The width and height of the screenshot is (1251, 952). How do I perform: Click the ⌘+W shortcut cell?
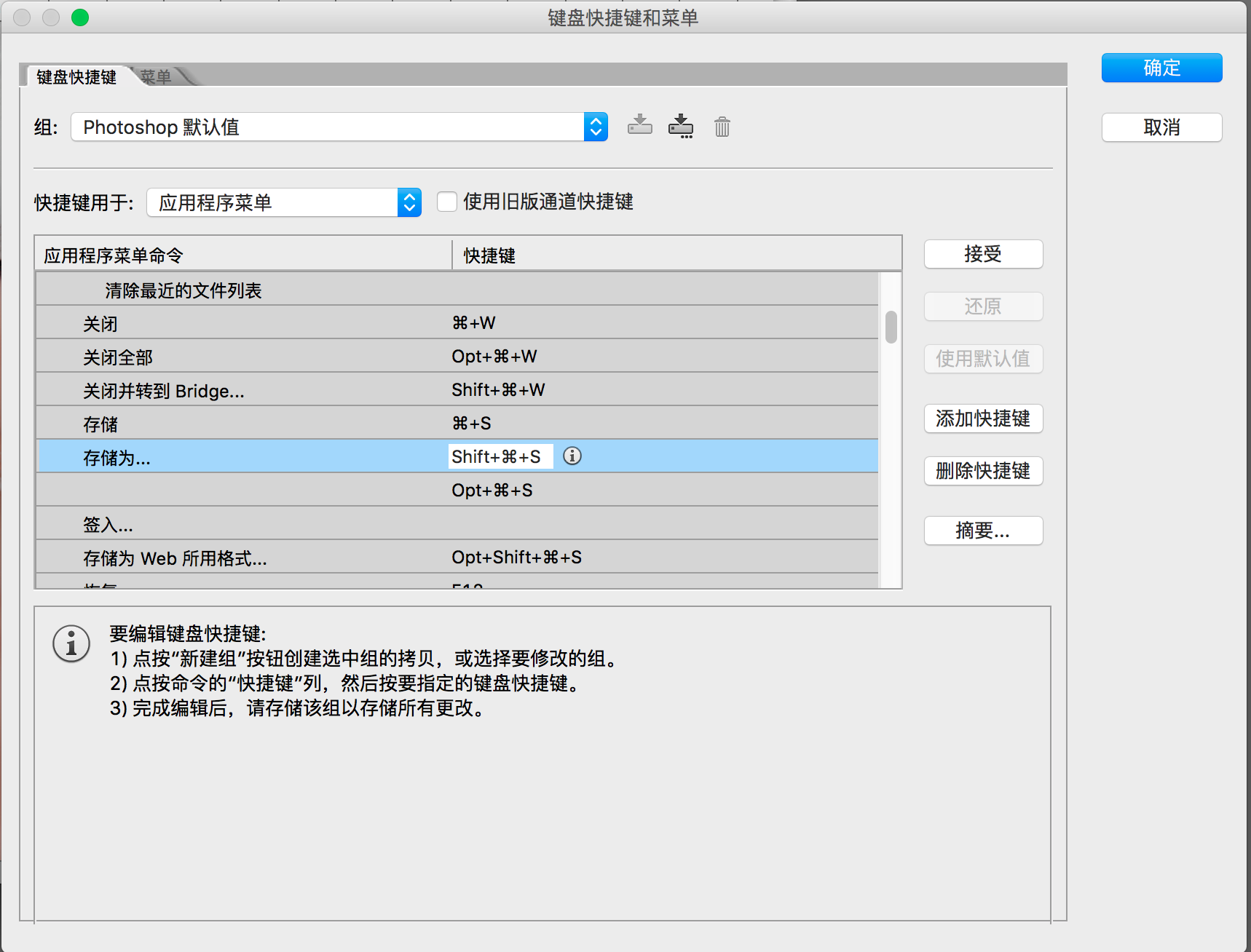[x=473, y=322]
